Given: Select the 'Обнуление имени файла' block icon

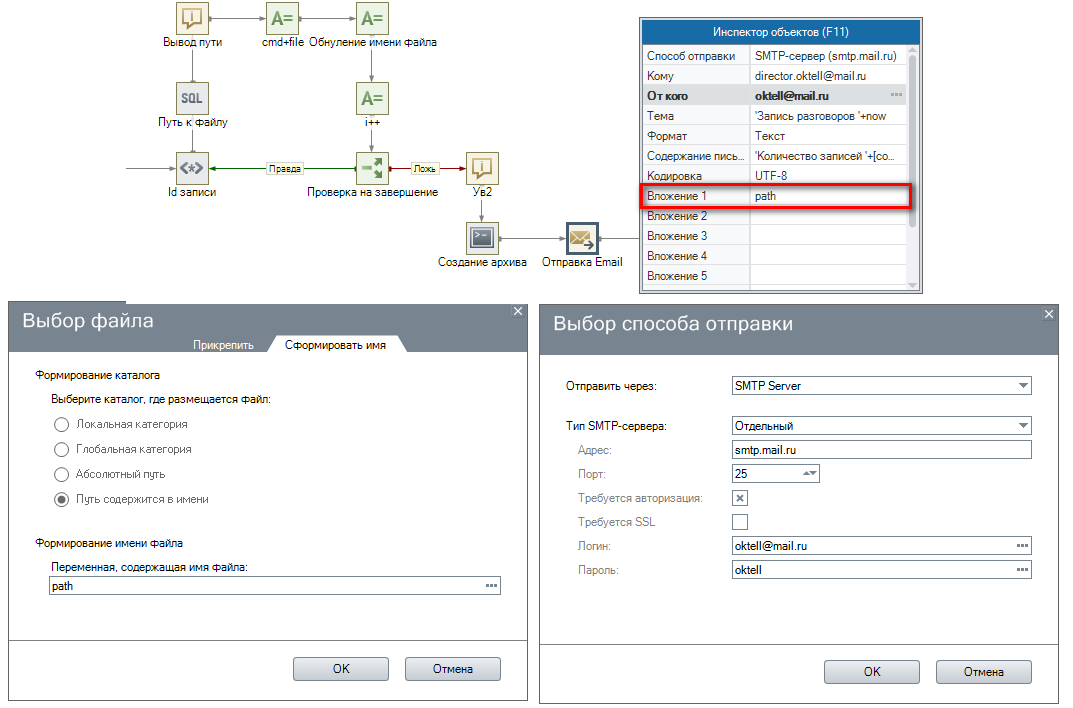Looking at the screenshot, I should point(372,18).
